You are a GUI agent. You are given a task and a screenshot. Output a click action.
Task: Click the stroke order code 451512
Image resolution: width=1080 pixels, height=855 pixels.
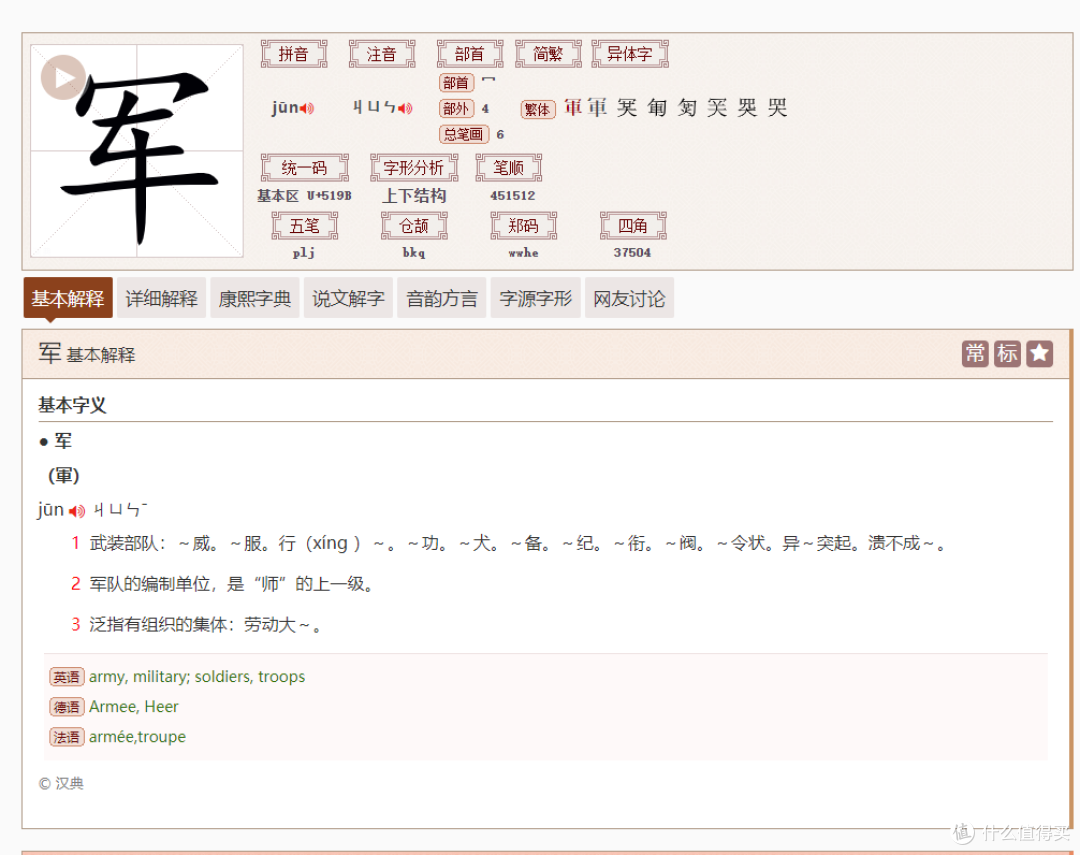tap(512, 196)
